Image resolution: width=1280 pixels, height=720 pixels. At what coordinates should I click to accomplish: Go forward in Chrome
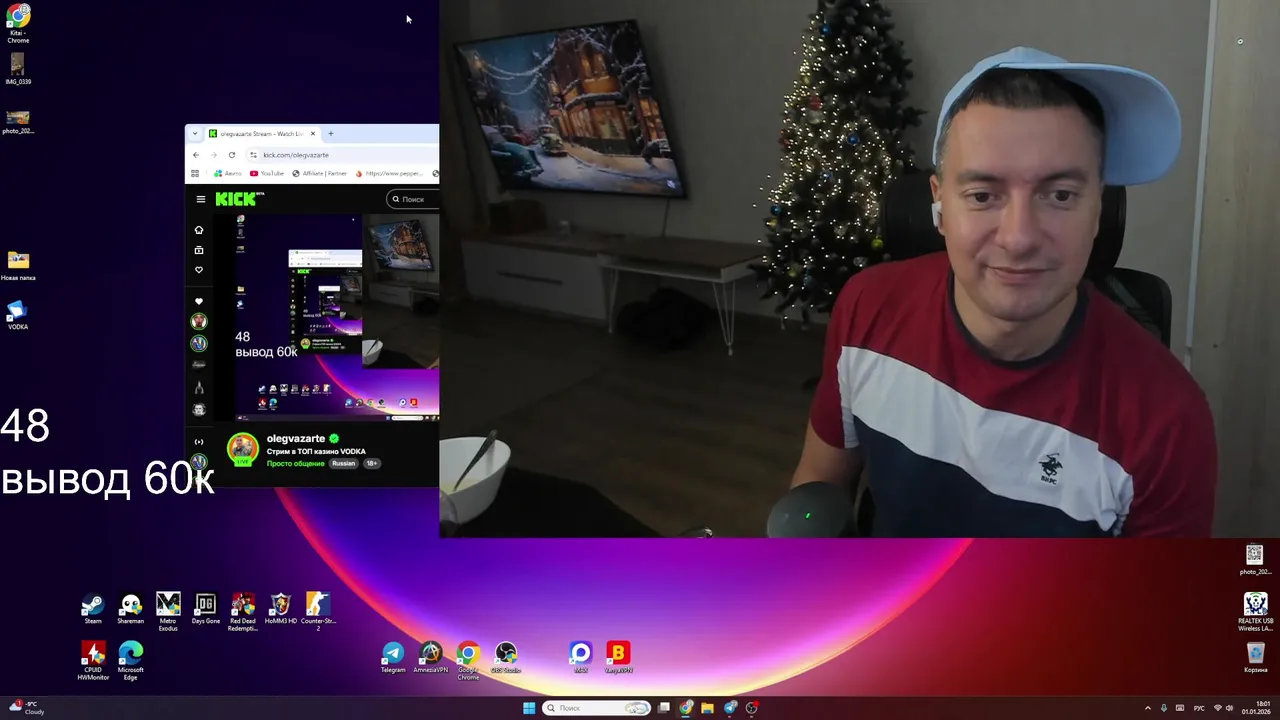214,155
